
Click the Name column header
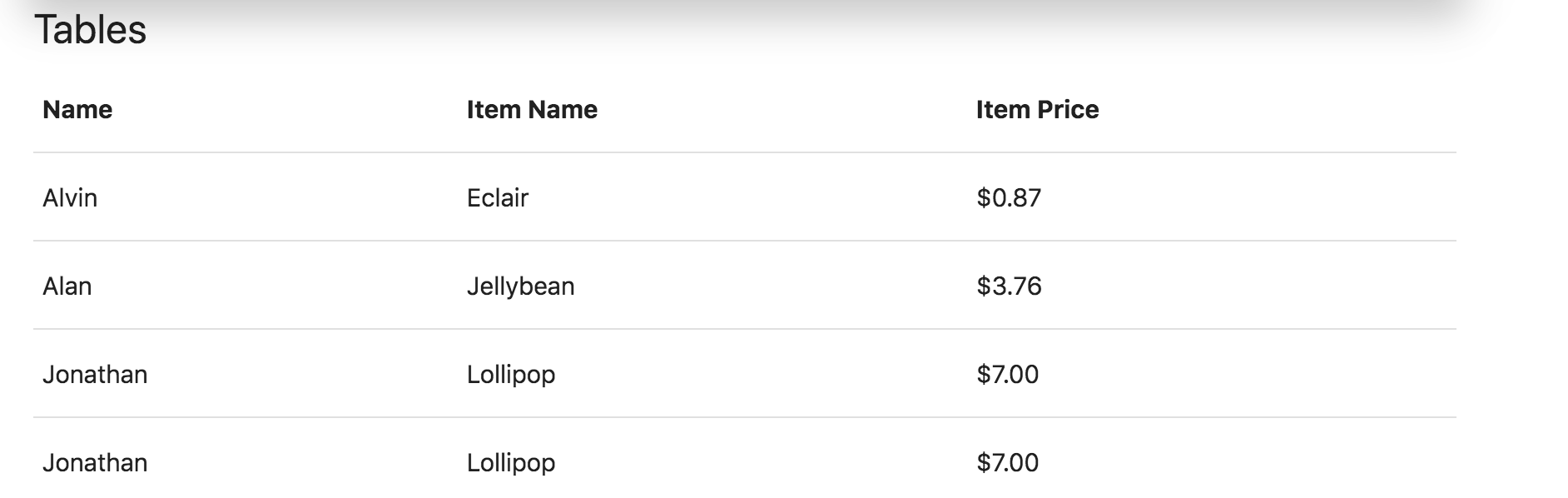coord(77,110)
